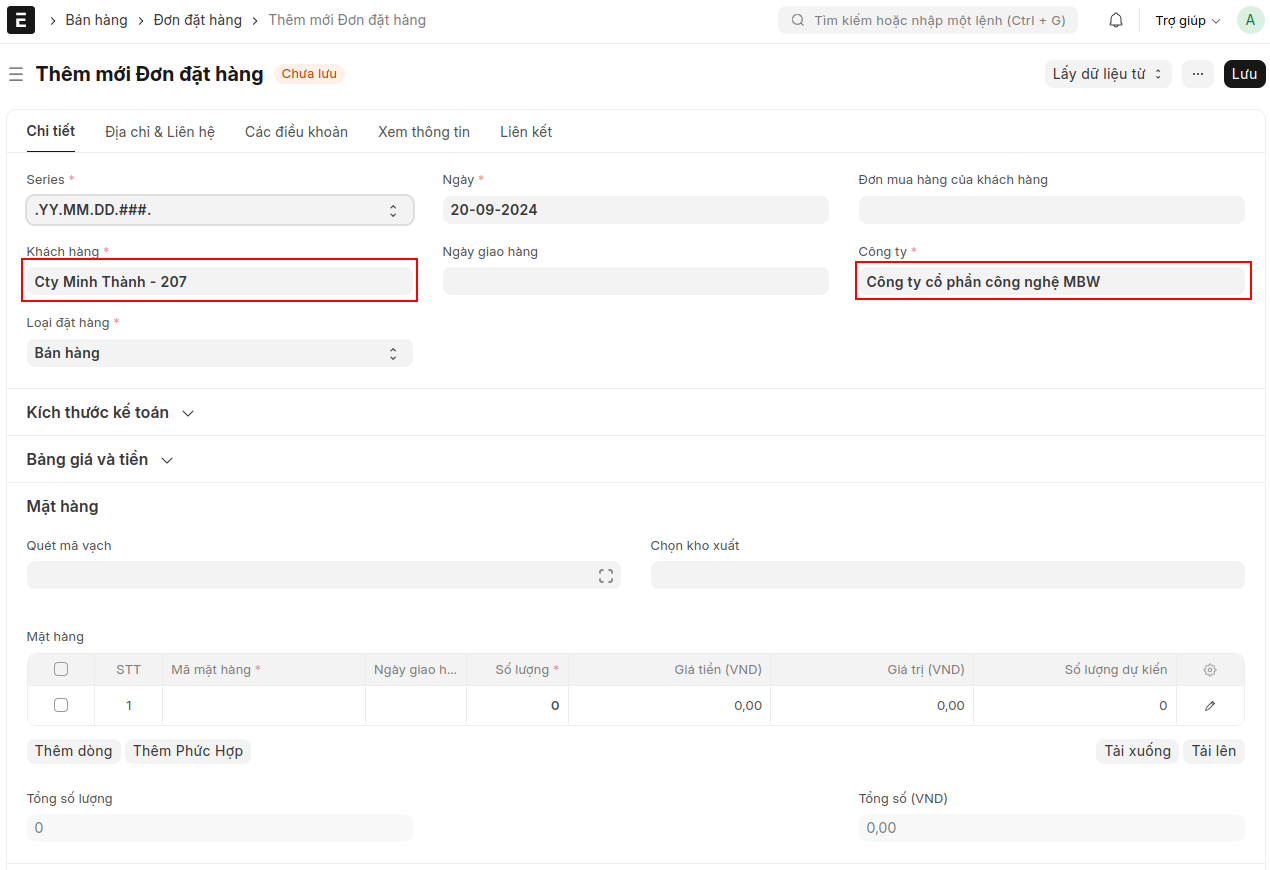Open the Lấy dữ liệu từ dropdown button
Image resolution: width=1270 pixels, height=870 pixels.
click(1107, 74)
